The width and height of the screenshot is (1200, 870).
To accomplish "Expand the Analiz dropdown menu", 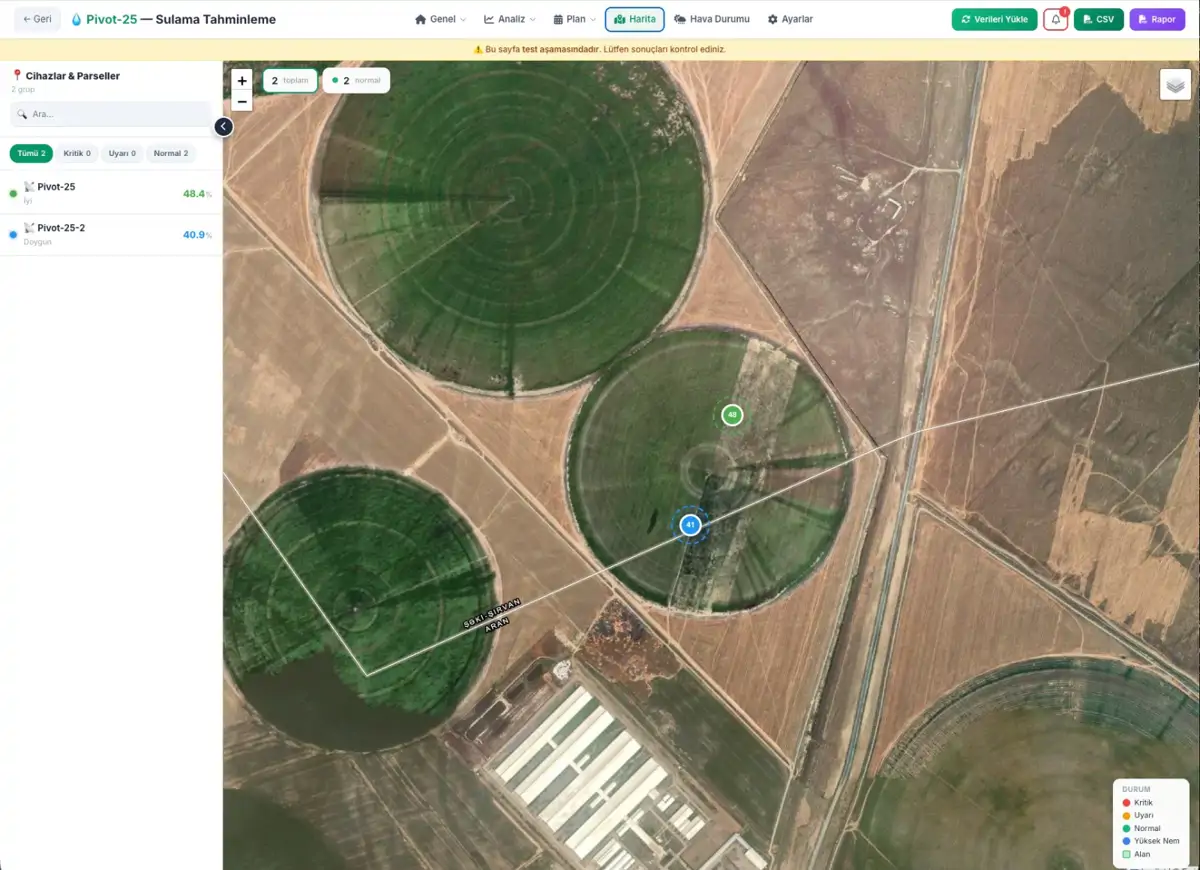I will point(509,19).
